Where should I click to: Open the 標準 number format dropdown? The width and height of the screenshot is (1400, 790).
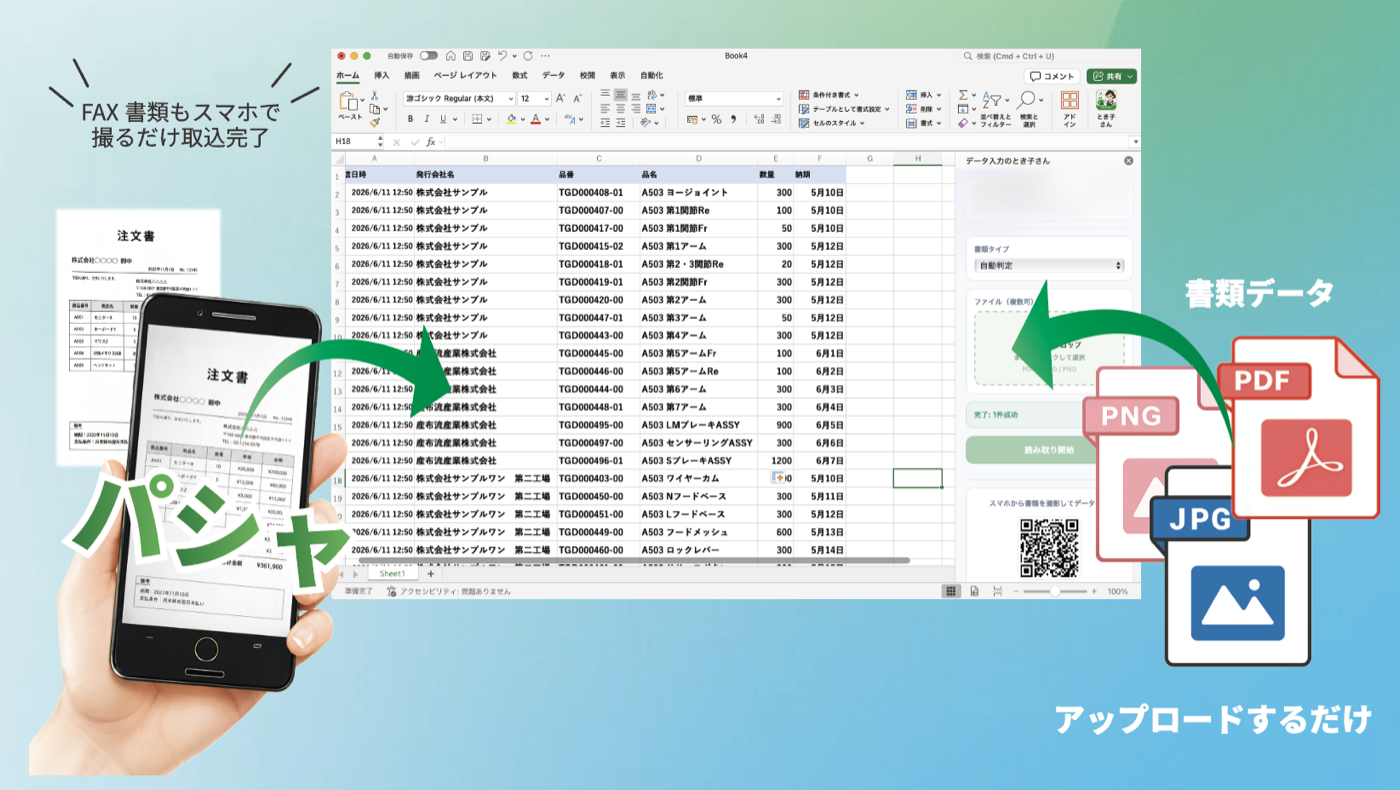tap(734, 99)
